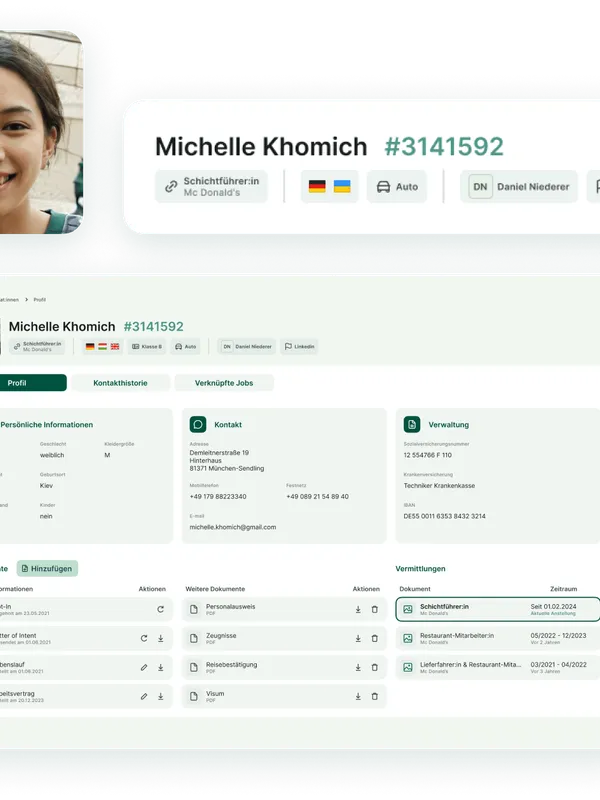Open the Verknüpfte Jobs tab
The width and height of the screenshot is (600, 800).
pos(224,383)
